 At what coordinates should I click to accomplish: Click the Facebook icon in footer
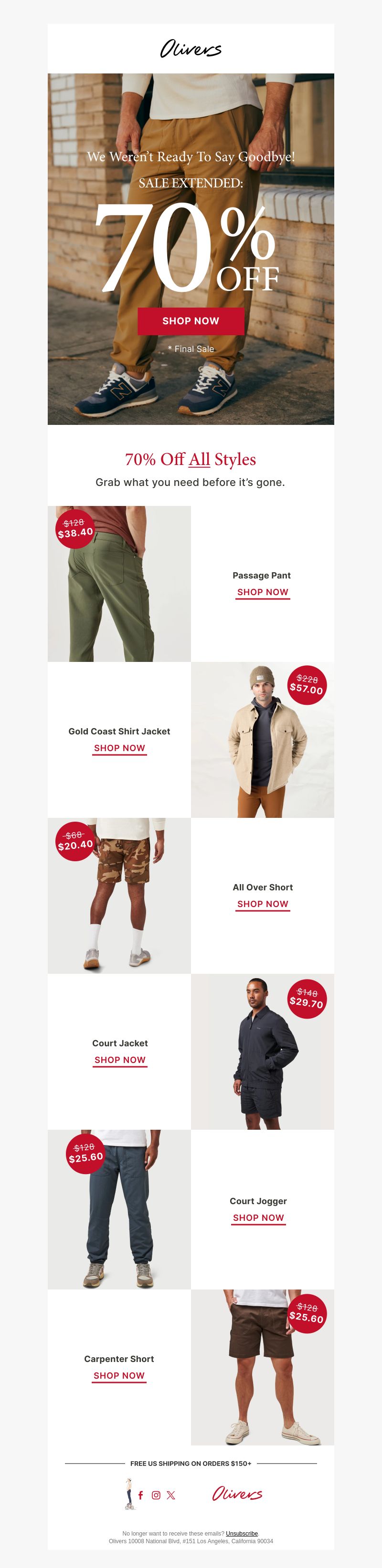pos(141,1495)
